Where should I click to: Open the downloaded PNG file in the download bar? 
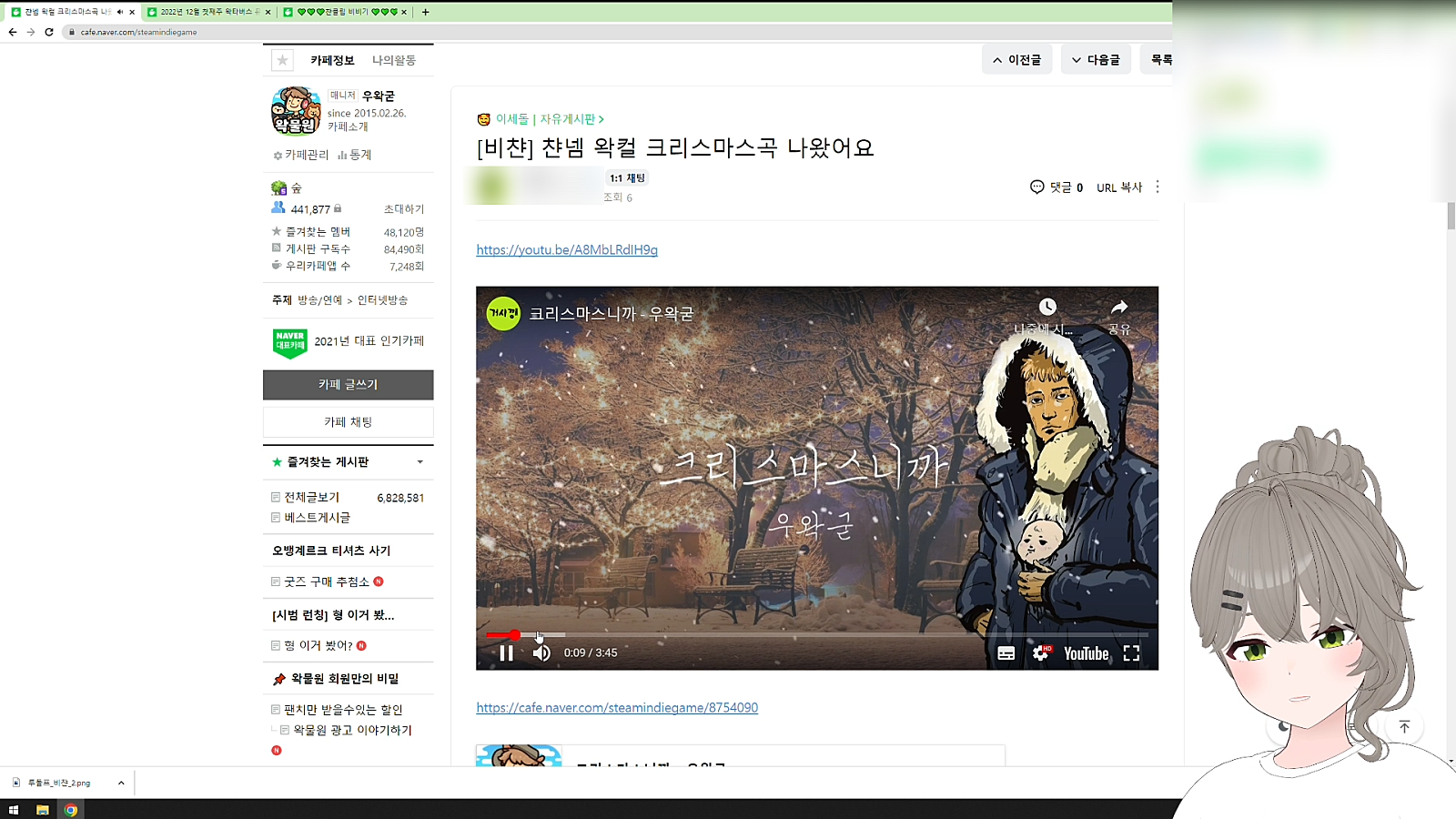pyautogui.click(x=60, y=783)
